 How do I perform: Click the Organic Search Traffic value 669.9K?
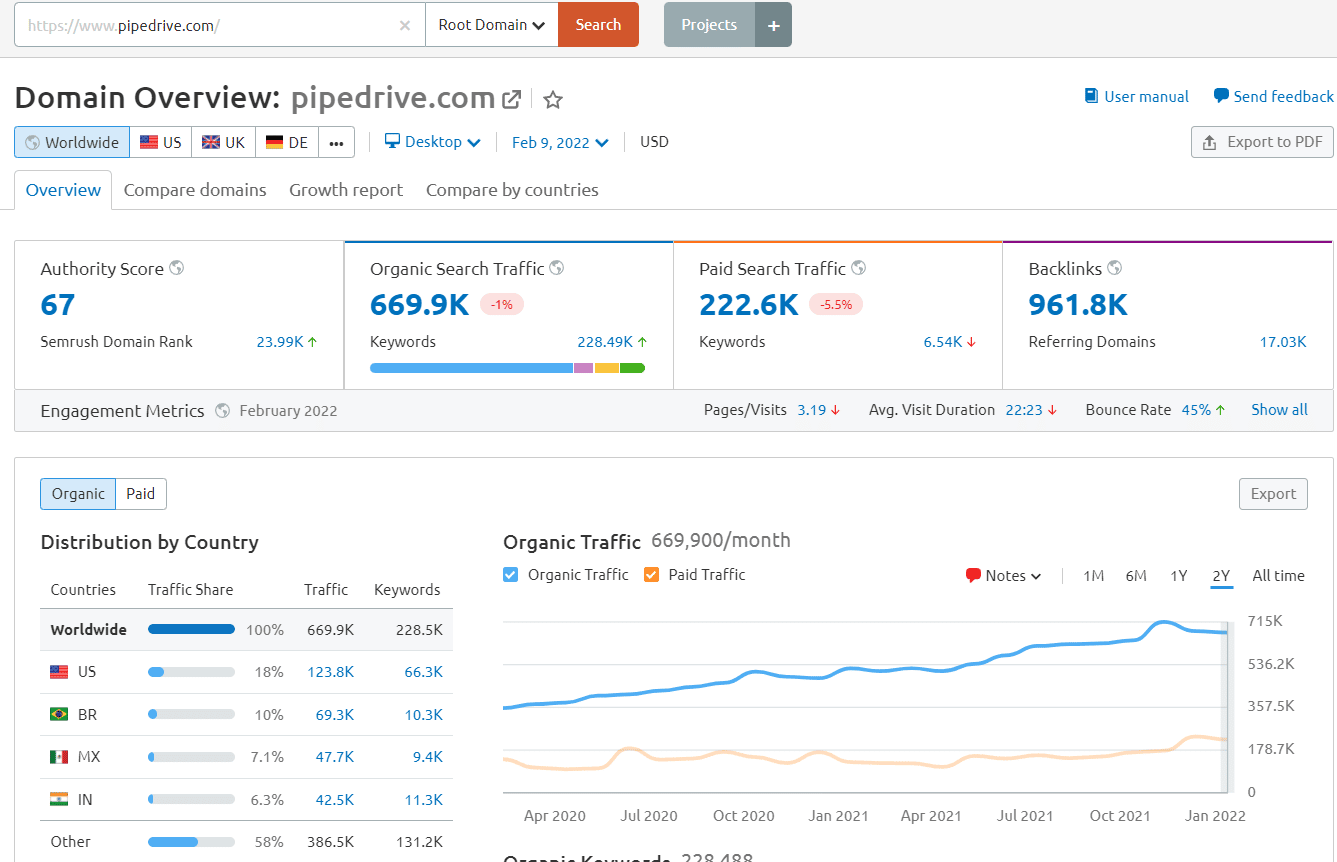[x=419, y=305]
